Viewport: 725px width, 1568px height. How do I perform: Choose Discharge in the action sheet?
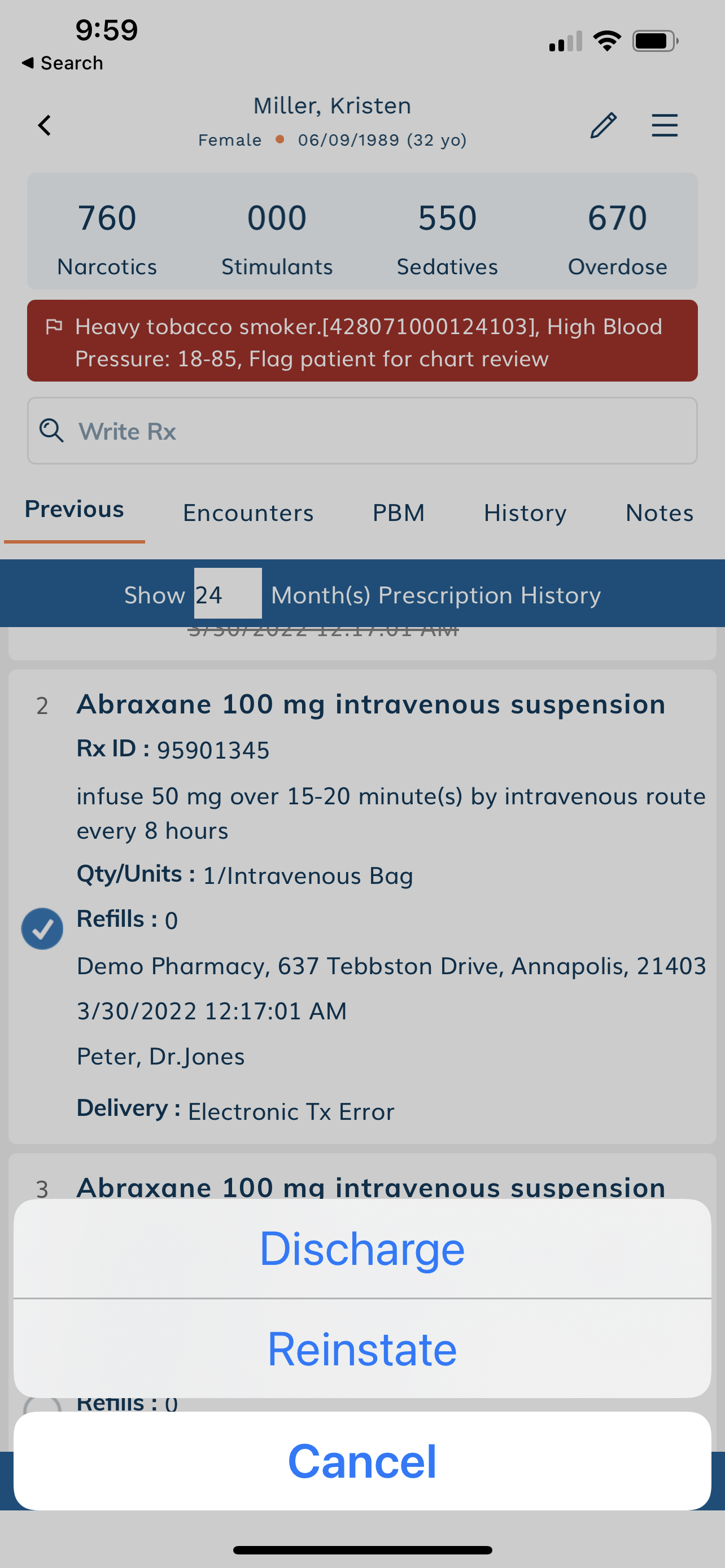(362, 1249)
